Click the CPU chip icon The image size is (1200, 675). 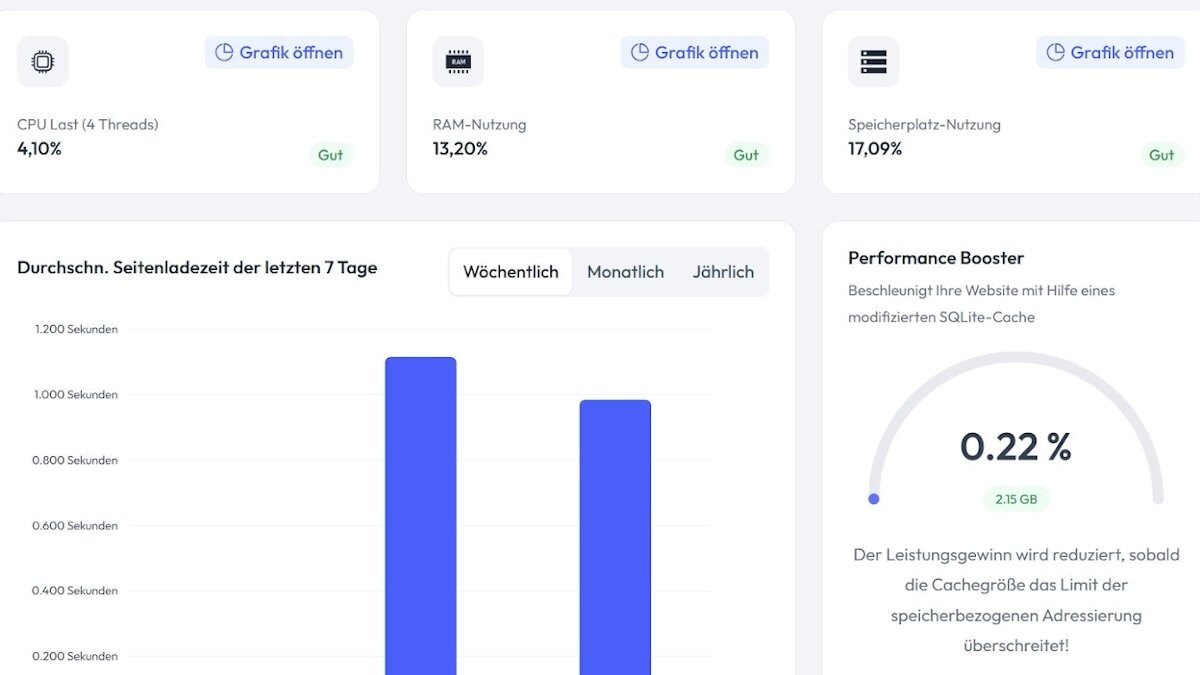click(43, 62)
